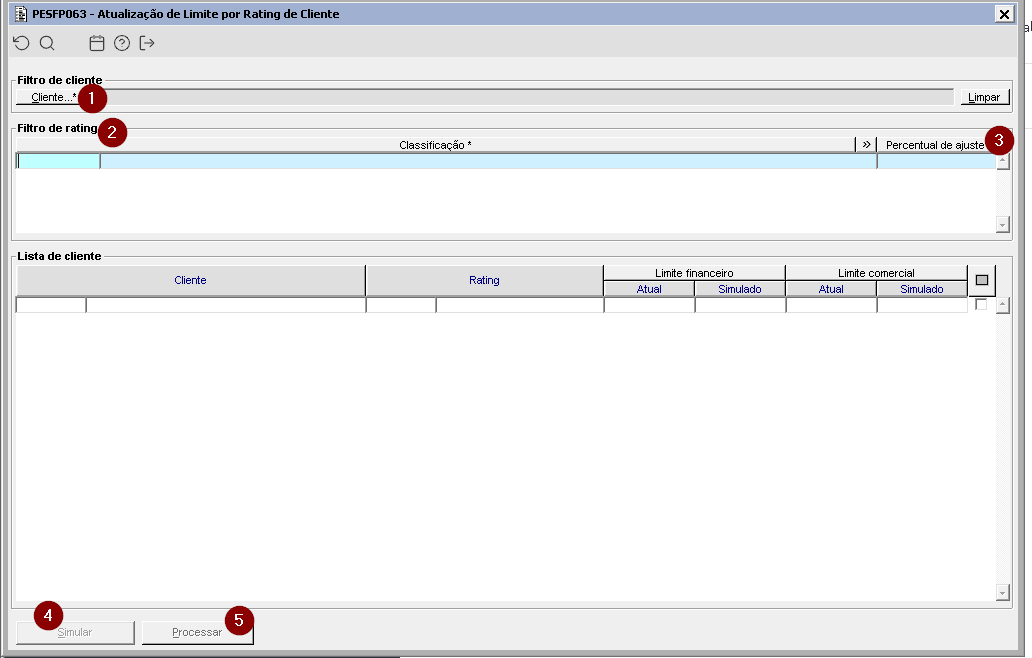Click the document icon in title bar
This screenshot has width=1032, height=658.
click(x=21, y=14)
